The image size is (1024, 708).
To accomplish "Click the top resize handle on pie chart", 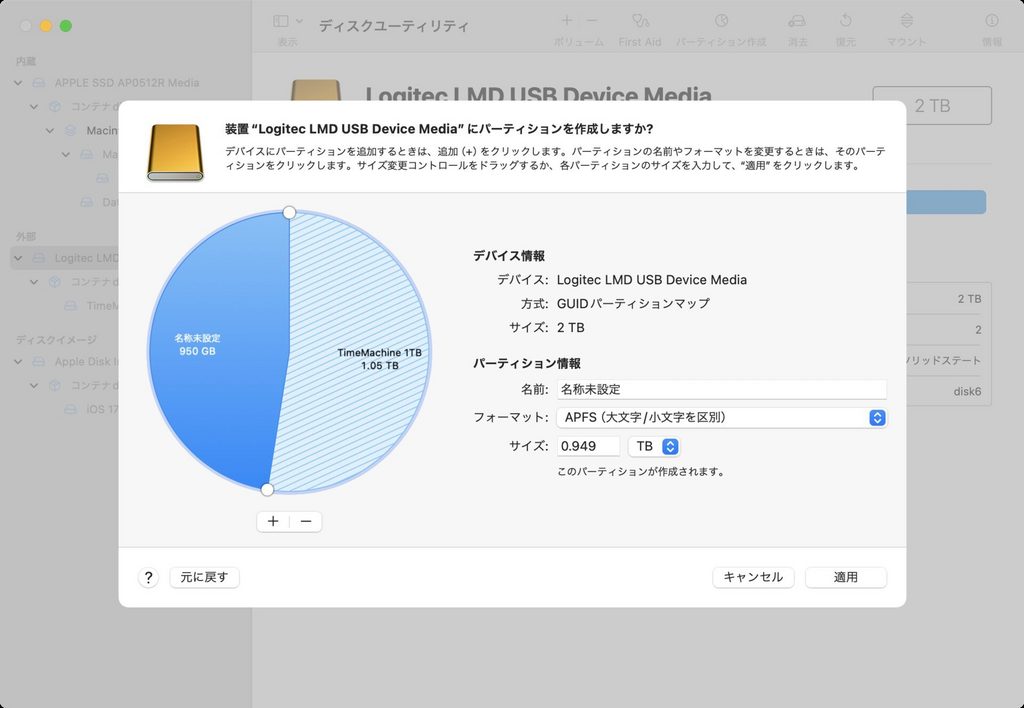I will (x=289, y=212).
